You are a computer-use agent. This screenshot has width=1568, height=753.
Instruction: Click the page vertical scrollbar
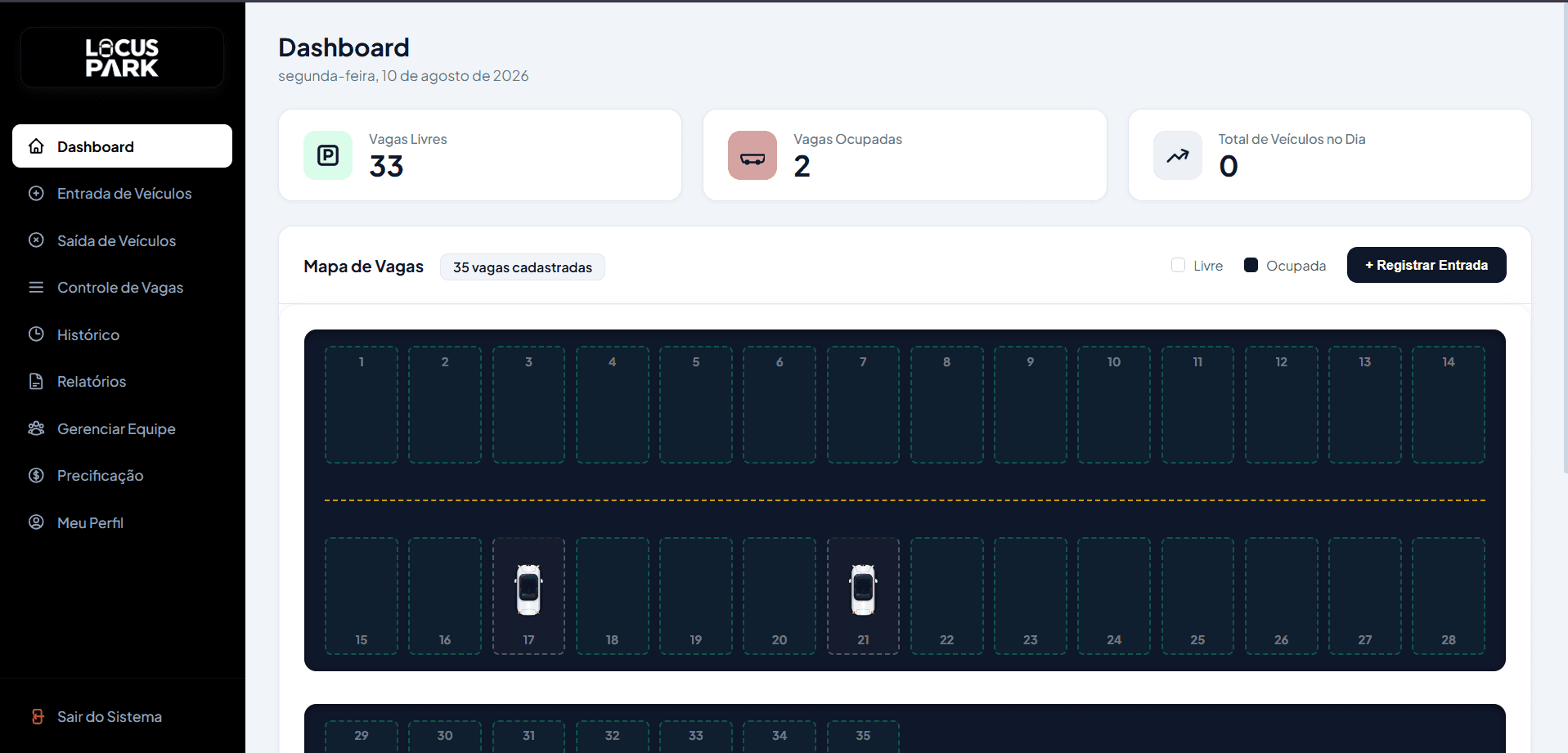tap(1564, 237)
